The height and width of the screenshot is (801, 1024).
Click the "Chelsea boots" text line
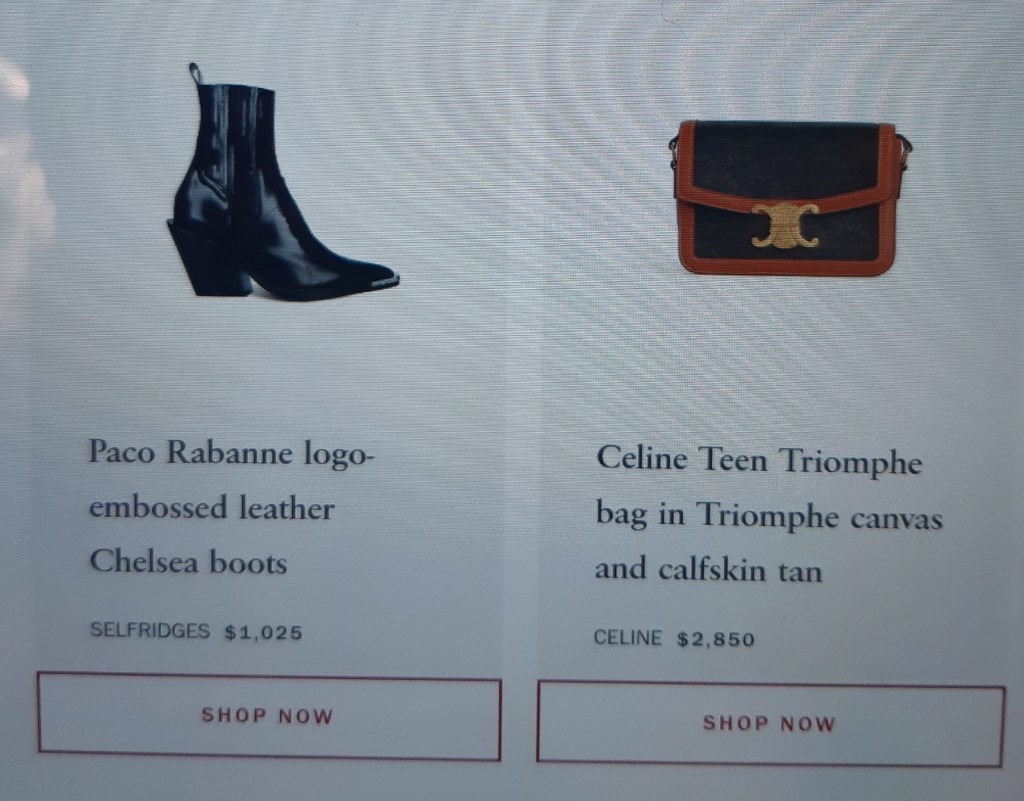(188, 561)
